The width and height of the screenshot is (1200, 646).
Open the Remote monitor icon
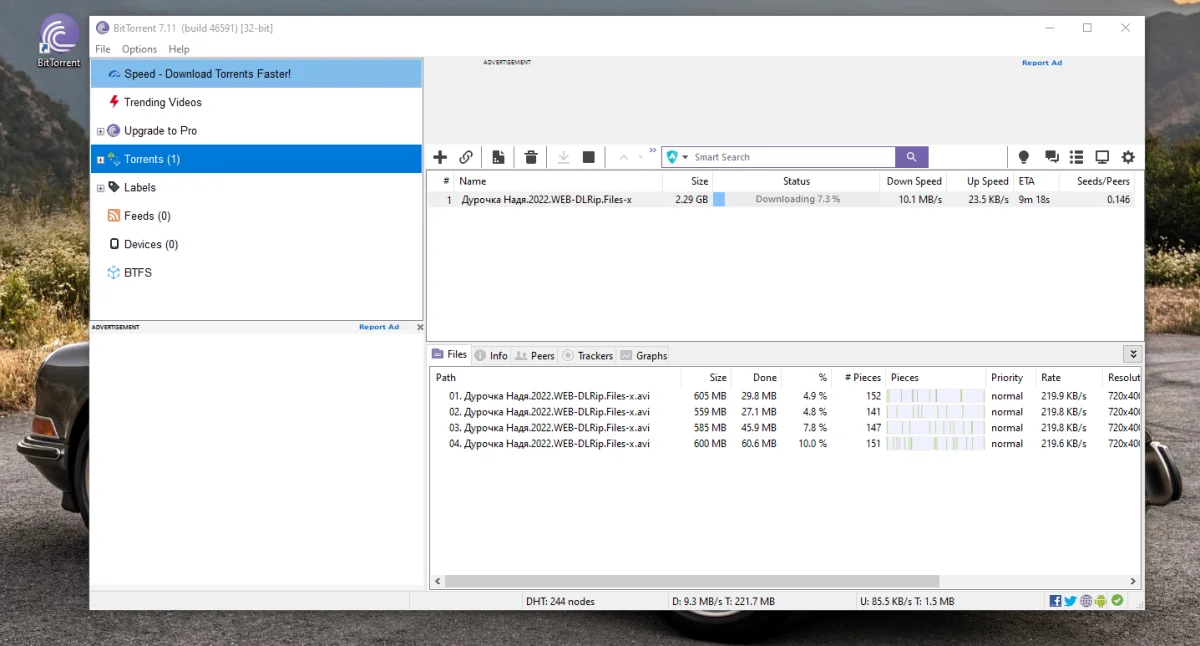(1102, 157)
